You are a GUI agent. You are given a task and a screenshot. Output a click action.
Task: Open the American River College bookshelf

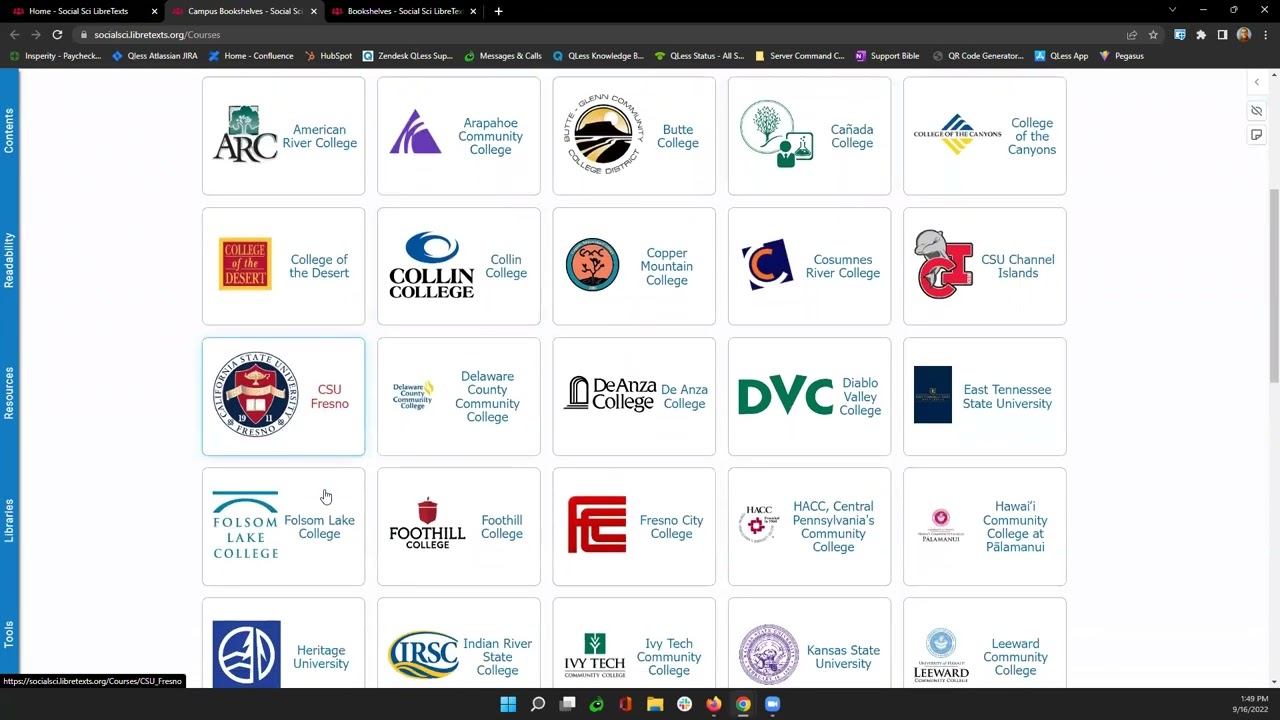284,136
